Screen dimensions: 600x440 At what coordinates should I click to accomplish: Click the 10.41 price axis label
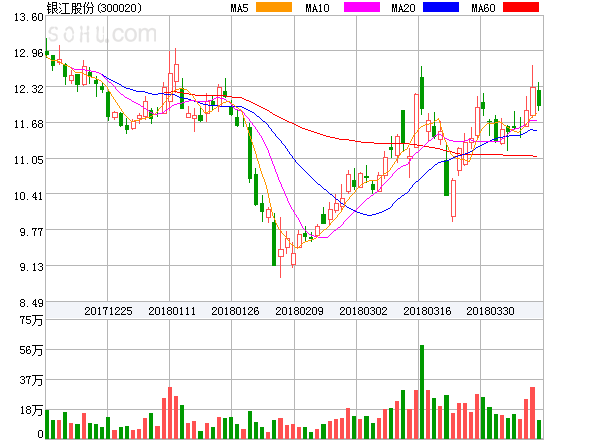[29, 196]
